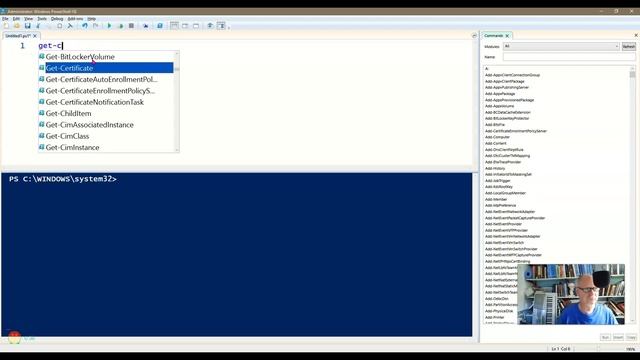Open the Modules dropdown showing All
The image size is (640, 360).
pyautogui.click(x=561, y=47)
